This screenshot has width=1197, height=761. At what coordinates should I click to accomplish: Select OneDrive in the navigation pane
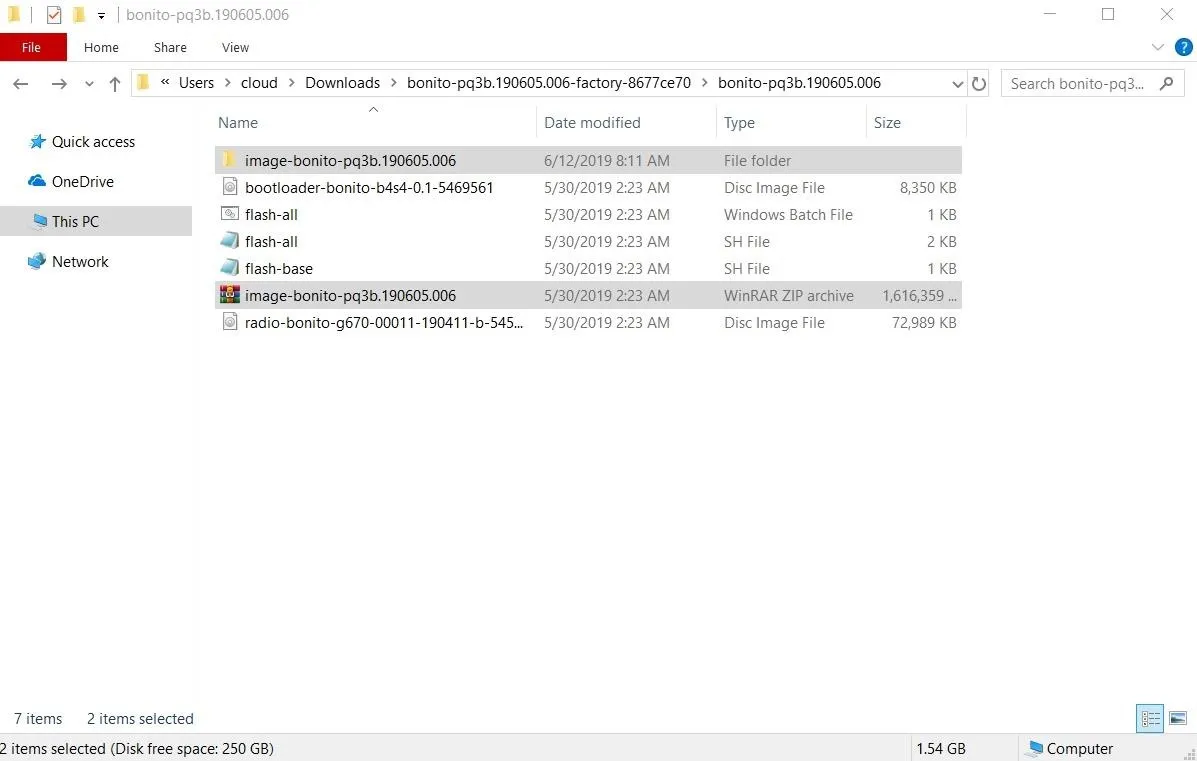82,181
